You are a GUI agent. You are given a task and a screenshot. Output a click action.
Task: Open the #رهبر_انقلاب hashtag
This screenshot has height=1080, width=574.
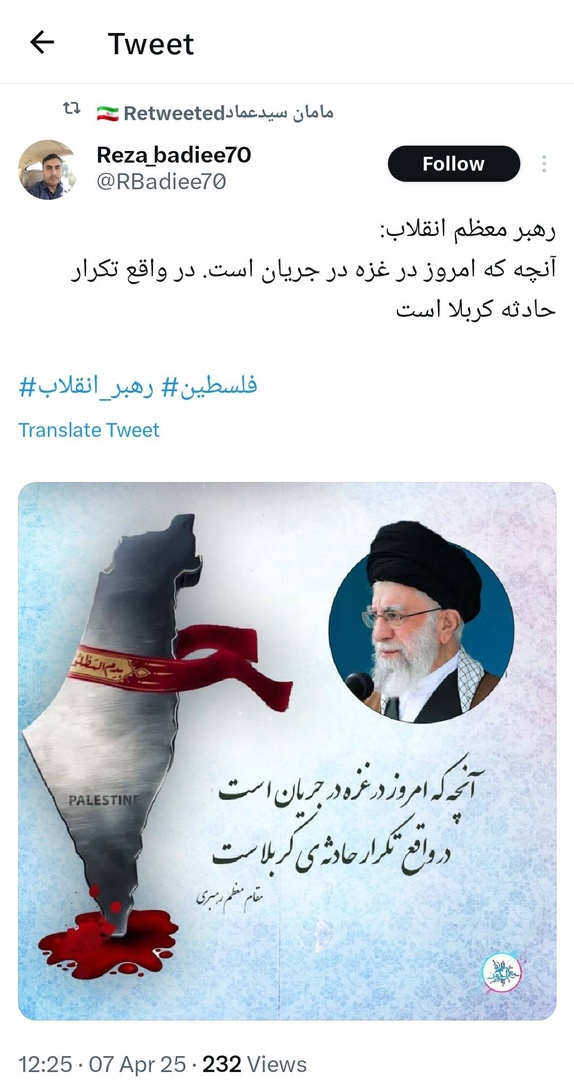tap(88, 386)
